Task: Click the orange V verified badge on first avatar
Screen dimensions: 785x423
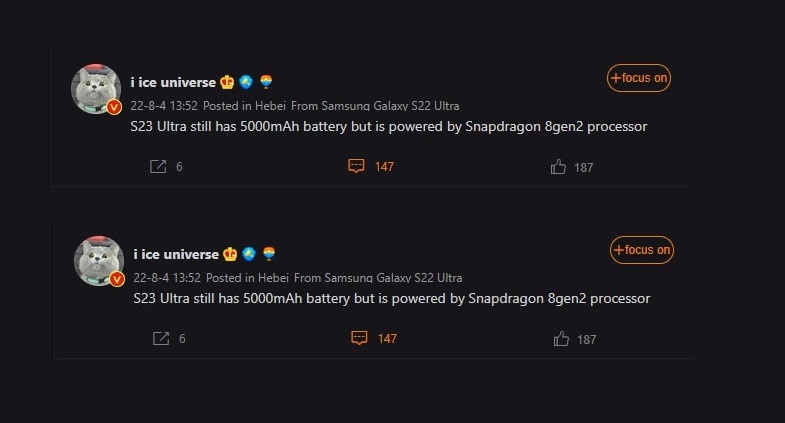Action: (114, 107)
